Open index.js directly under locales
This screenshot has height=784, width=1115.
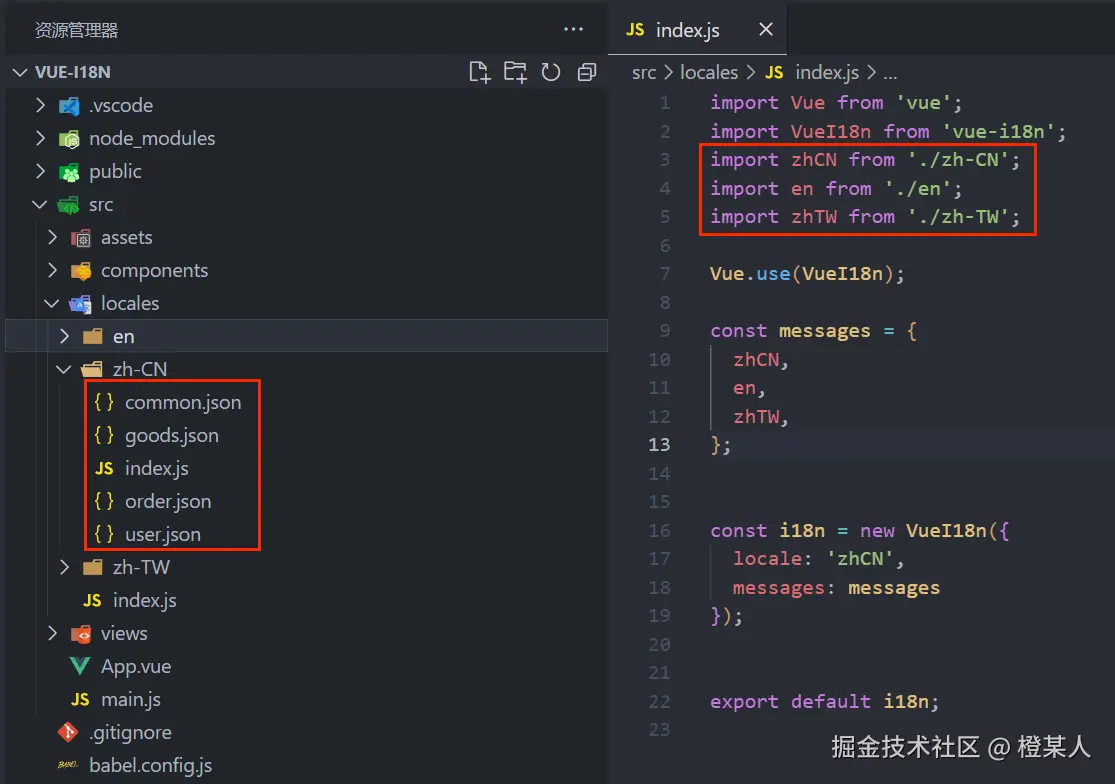144,601
